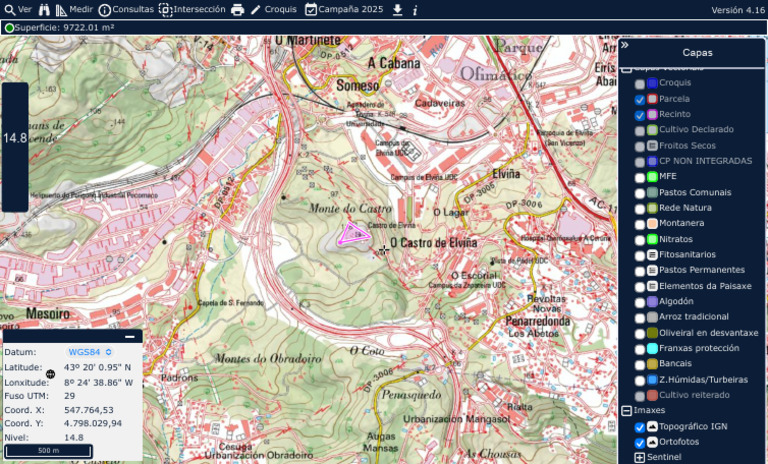Click the green Superficie status indicator
Image resolution: width=768 pixels, height=464 pixels.
point(9,28)
